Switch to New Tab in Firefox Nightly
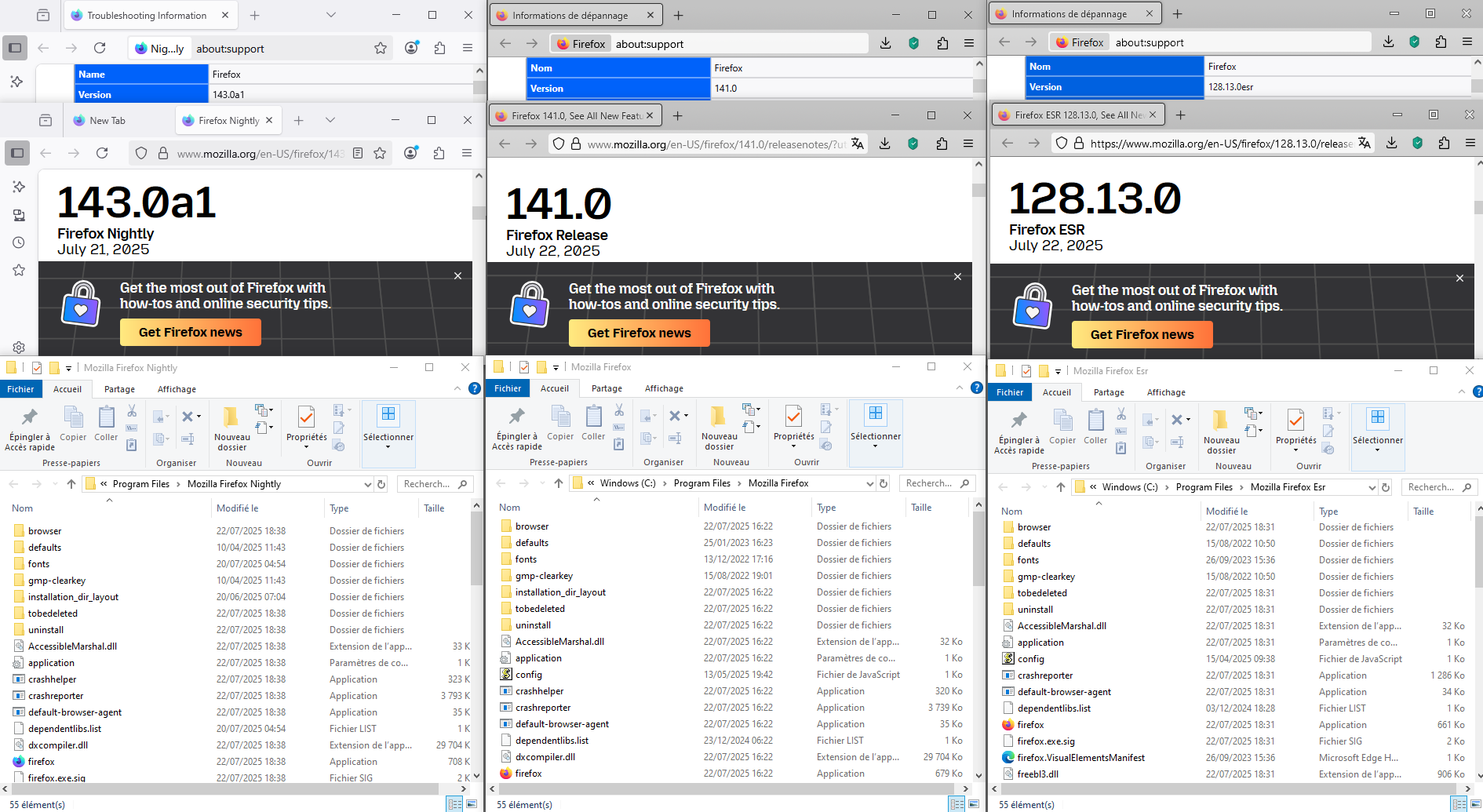The width and height of the screenshot is (1483, 812). click(x=107, y=120)
